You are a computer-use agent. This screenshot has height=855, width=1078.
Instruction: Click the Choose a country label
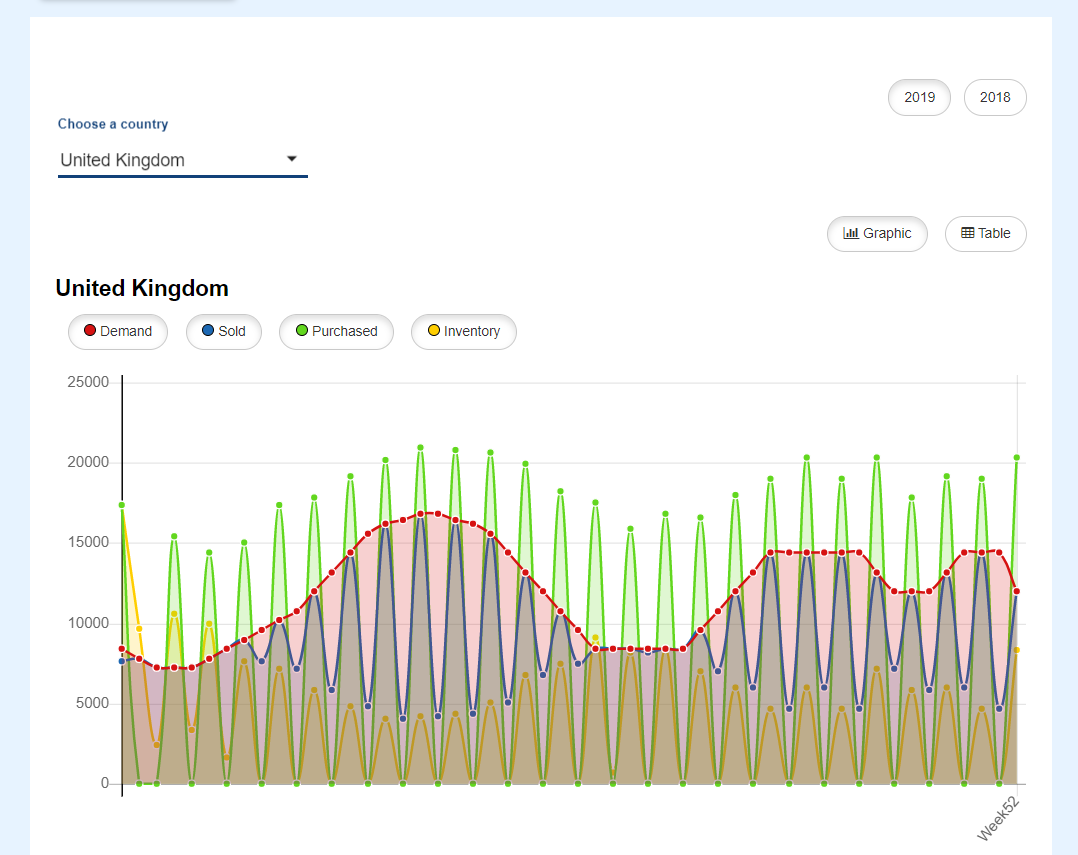[113, 124]
